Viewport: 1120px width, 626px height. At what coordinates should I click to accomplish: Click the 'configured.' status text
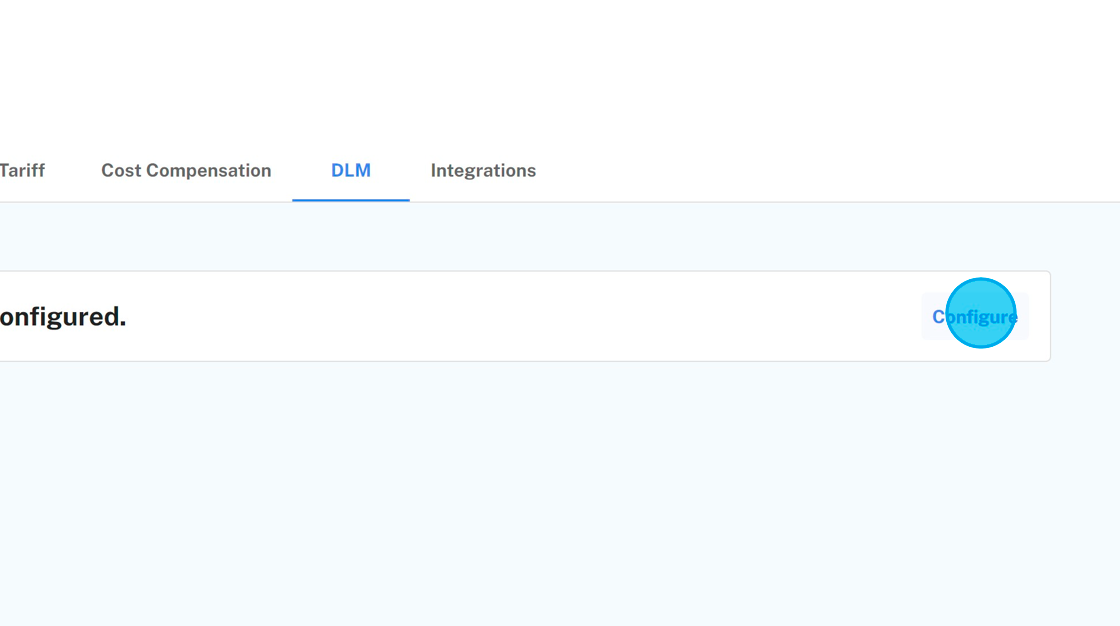[x=62, y=317]
